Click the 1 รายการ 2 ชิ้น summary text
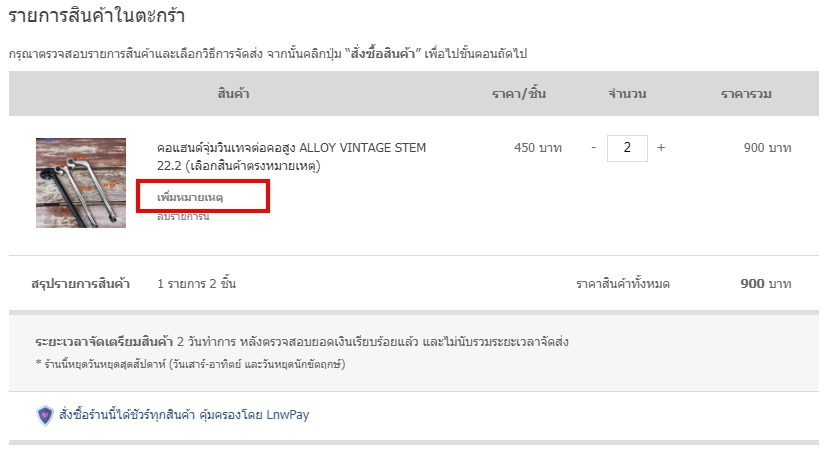Viewport: 829px width, 456px height. (196, 284)
